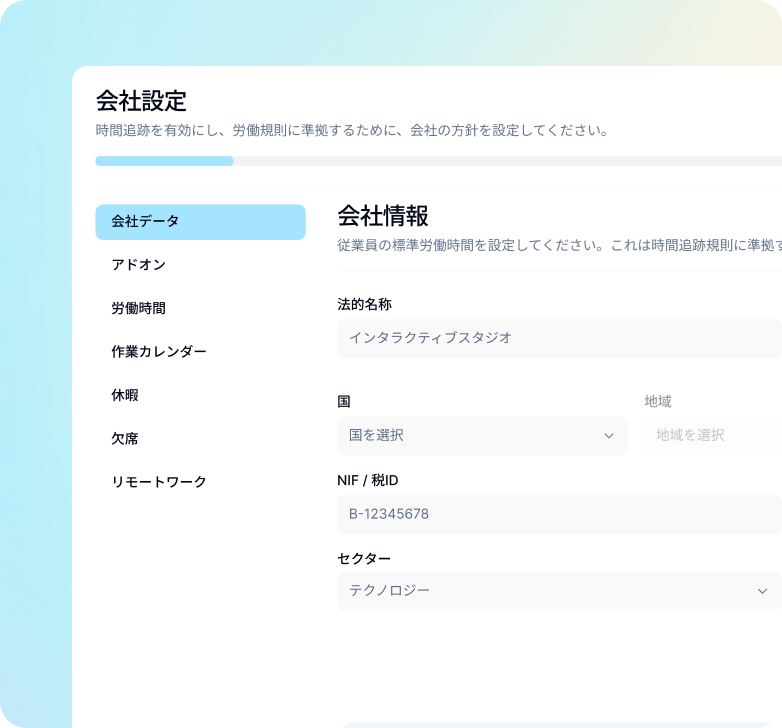Click the セクター label
Viewport: 782px width, 728px height.
tap(364, 558)
